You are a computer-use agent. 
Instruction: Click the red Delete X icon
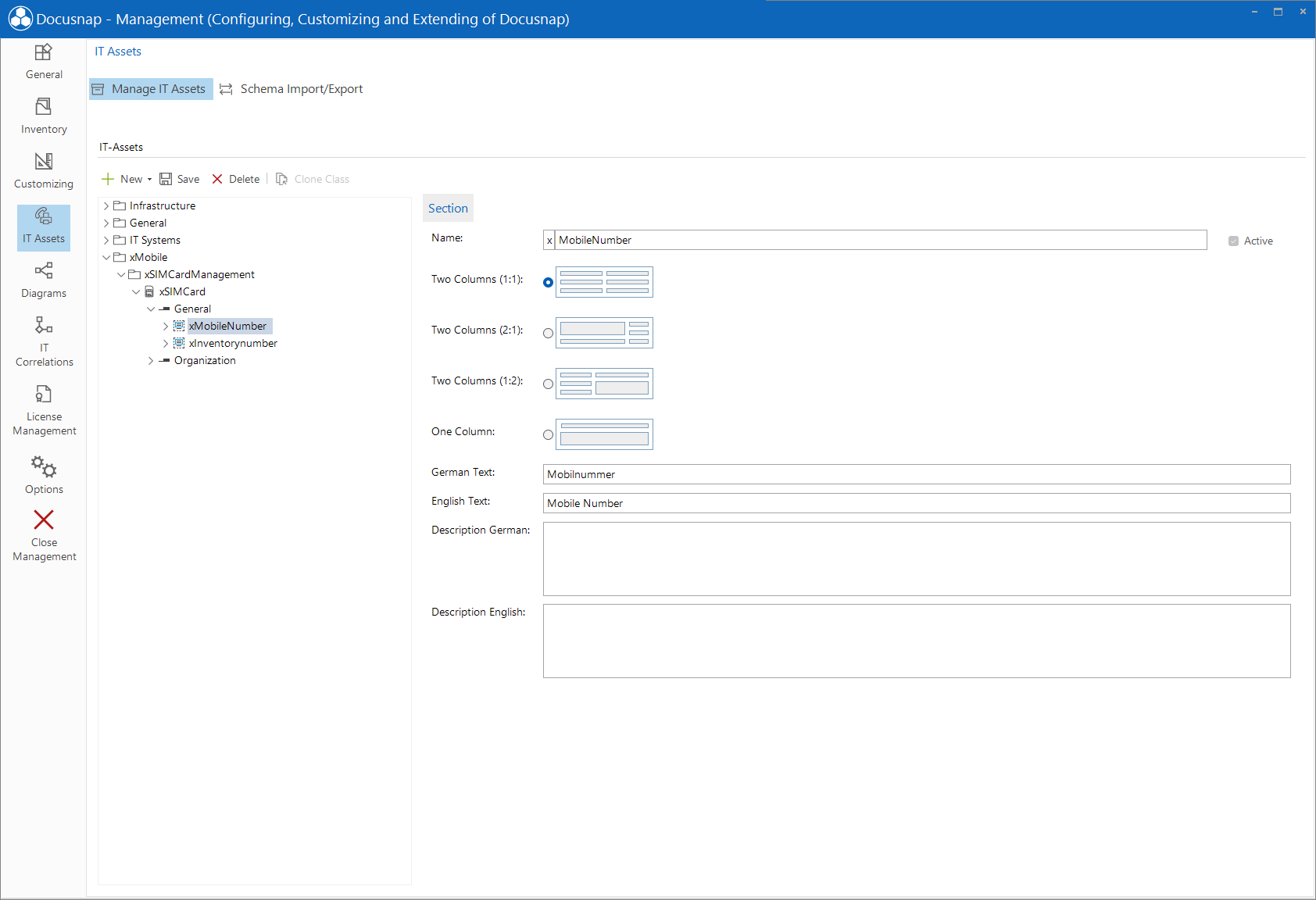pyautogui.click(x=217, y=179)
